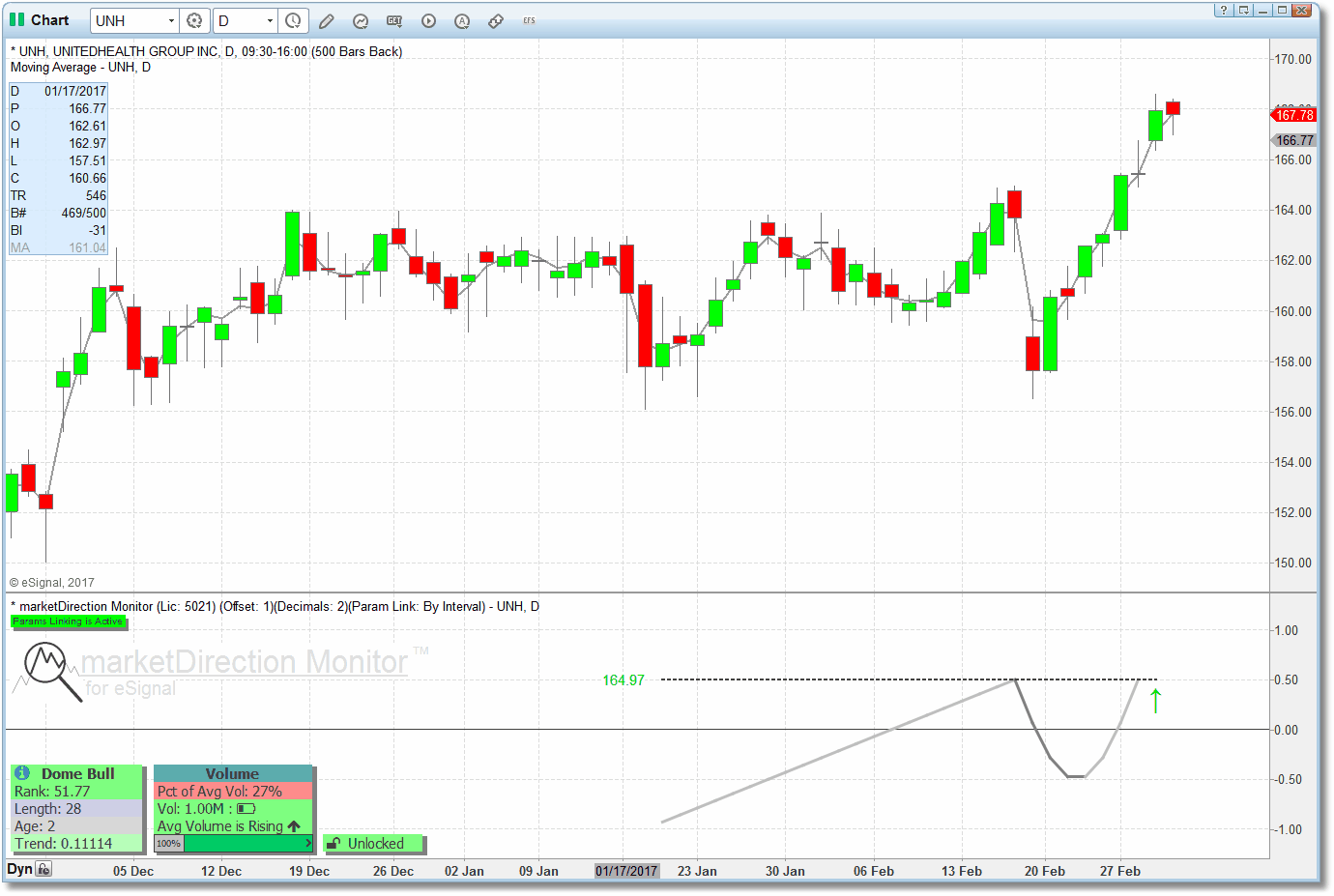This screenshot has width=1334, height=896.
Task: Click the Dome Bull info icon
Action: pos(21,773)
